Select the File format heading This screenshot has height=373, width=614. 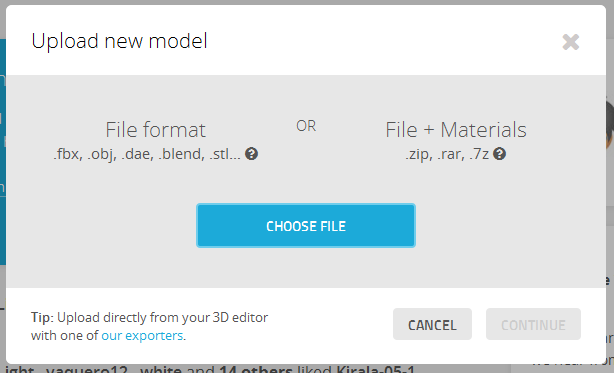(155, 130)
